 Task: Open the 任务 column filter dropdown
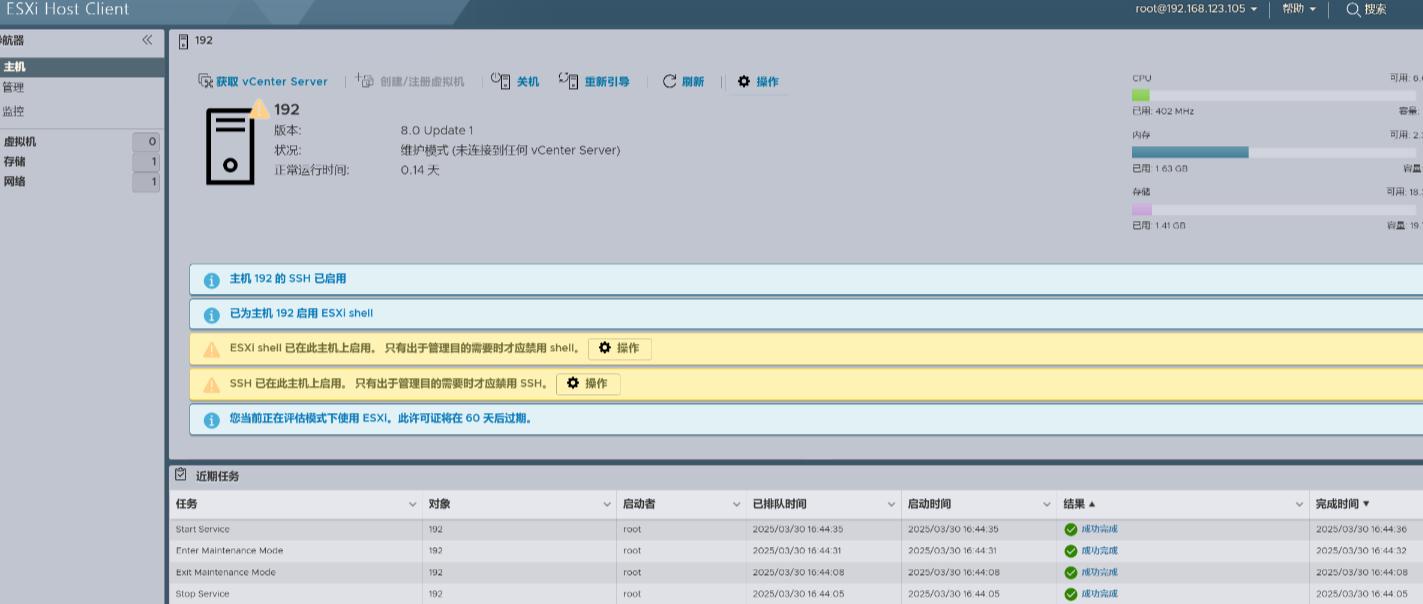(x=413, y=504)
